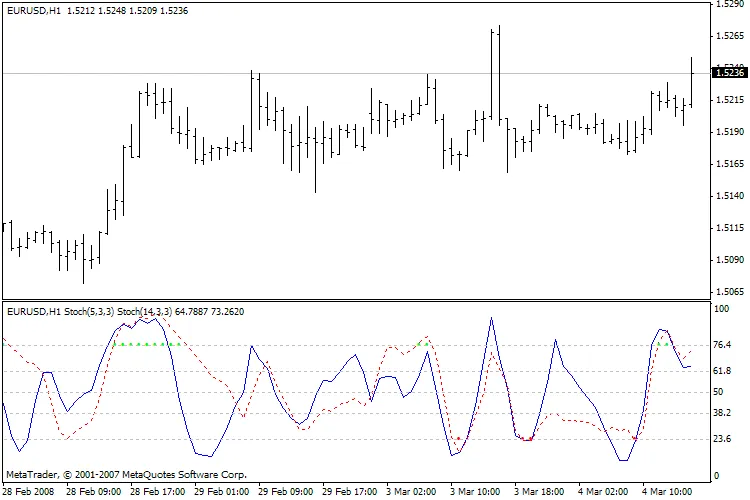Click the 1.5115 price axis label
Screen dimensions: 750x500
tap(729, 229)
